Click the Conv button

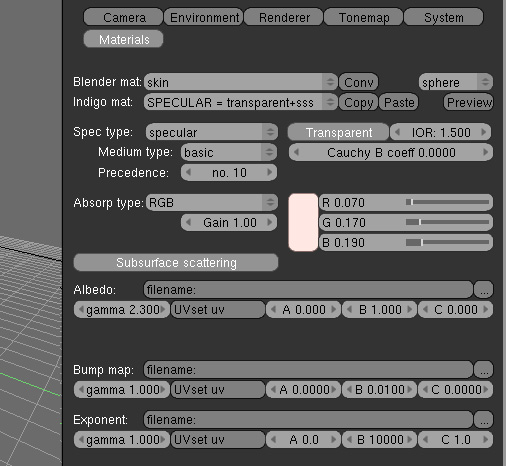point(358,82)
